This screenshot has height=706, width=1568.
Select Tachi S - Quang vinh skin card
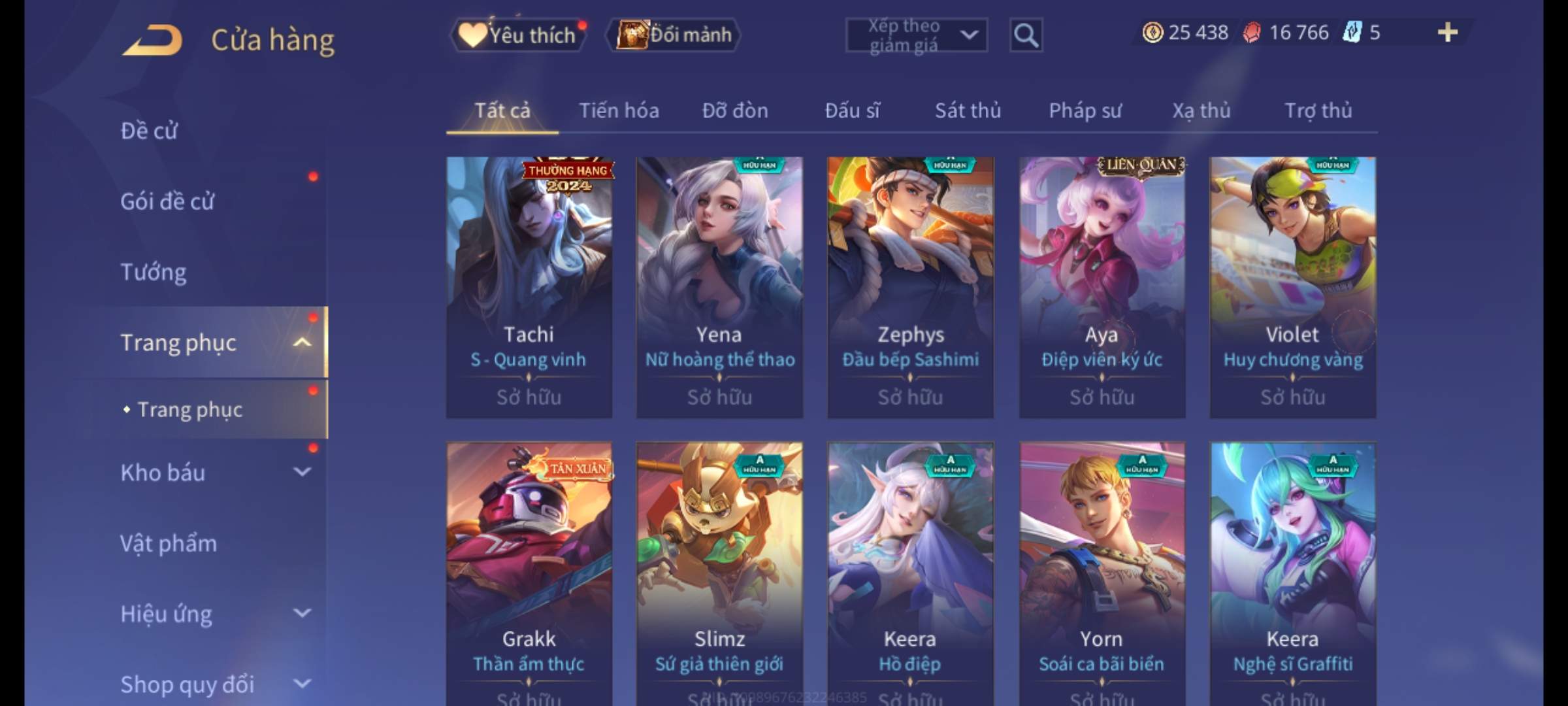coord(529,287)
